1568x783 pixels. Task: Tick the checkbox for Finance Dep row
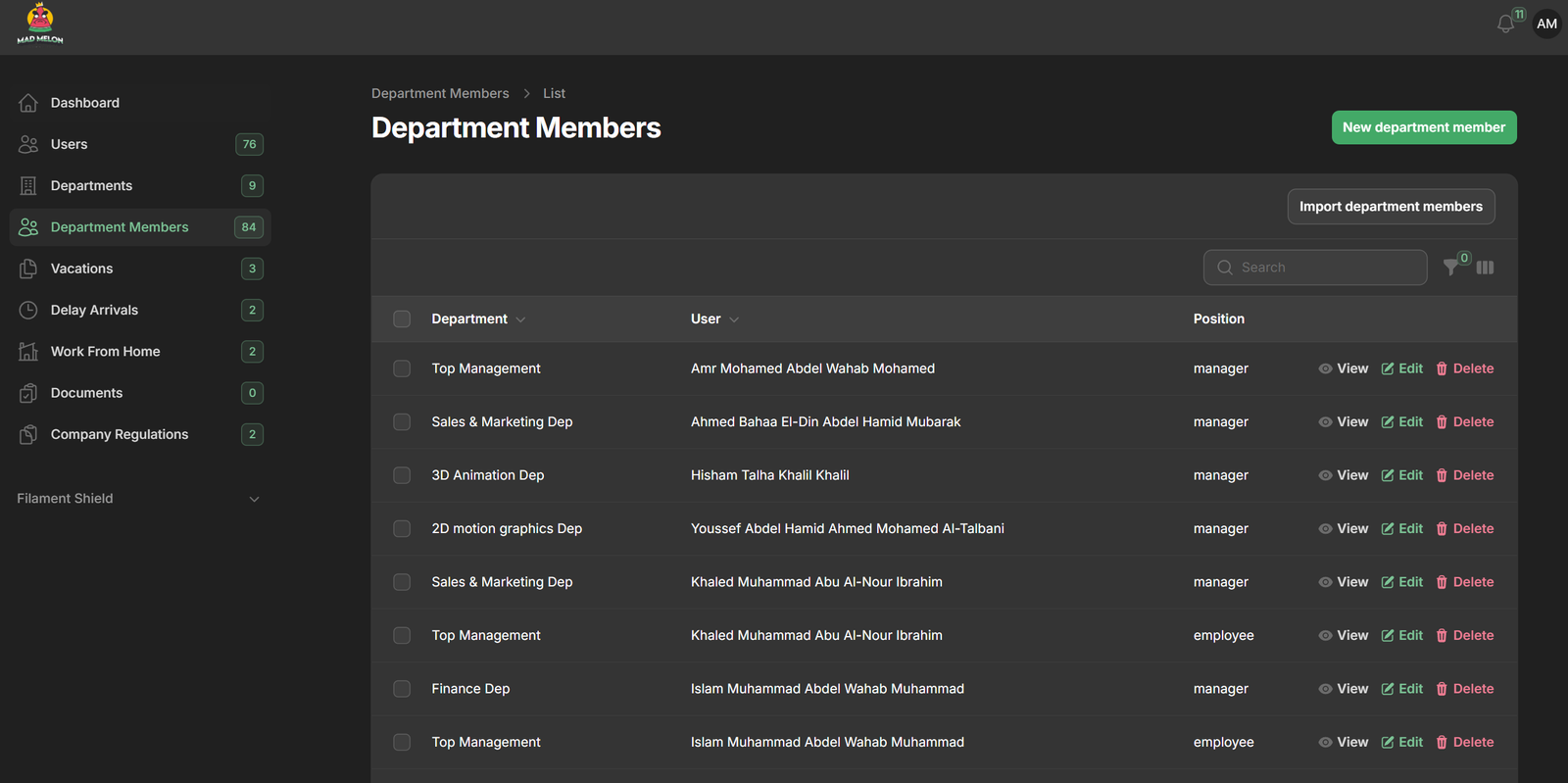coord(402,689)
